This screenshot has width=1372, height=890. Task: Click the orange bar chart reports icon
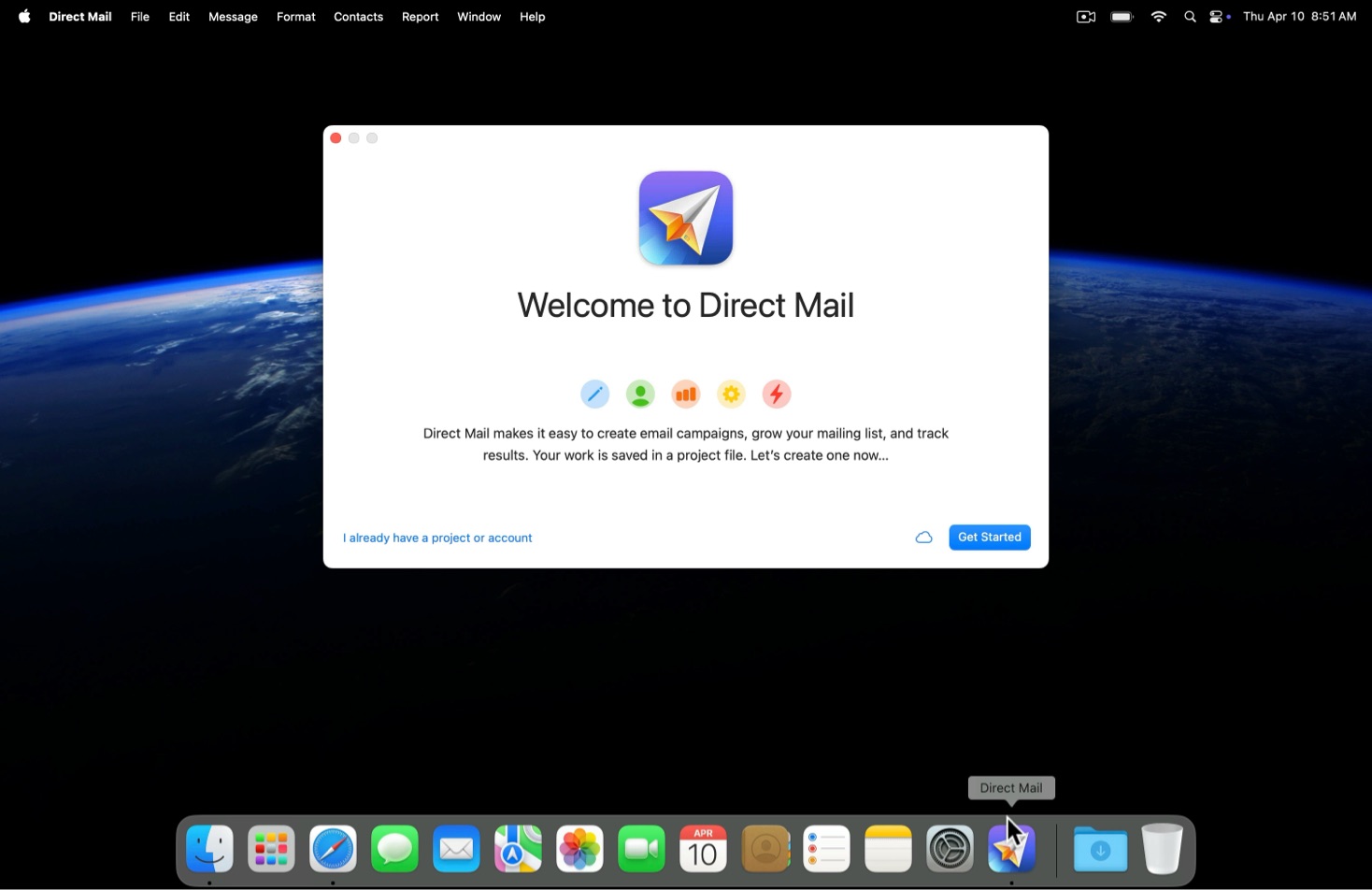[686, 395]
